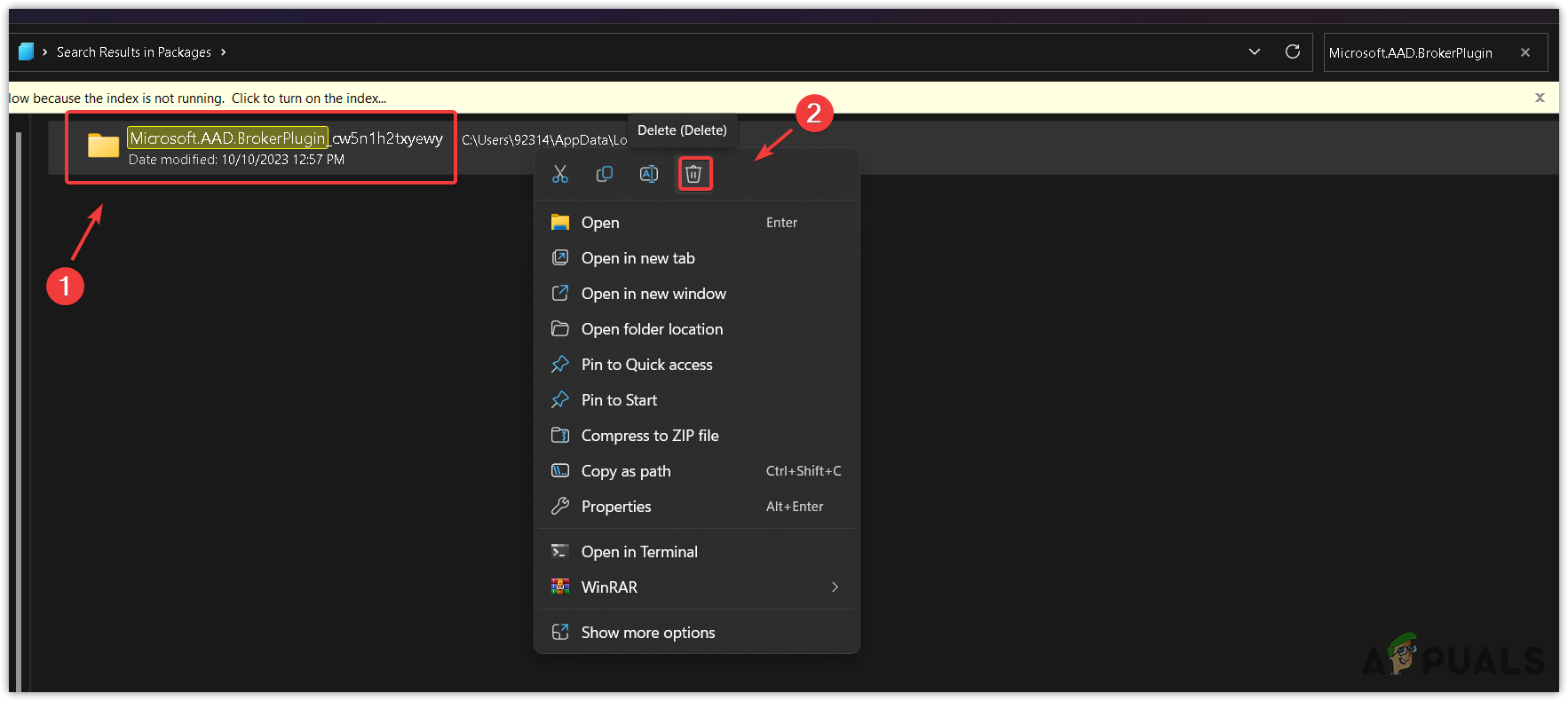Click the chevron after Search Results in Packages
Screen dimensions: 1568x701
pos(223,52)
